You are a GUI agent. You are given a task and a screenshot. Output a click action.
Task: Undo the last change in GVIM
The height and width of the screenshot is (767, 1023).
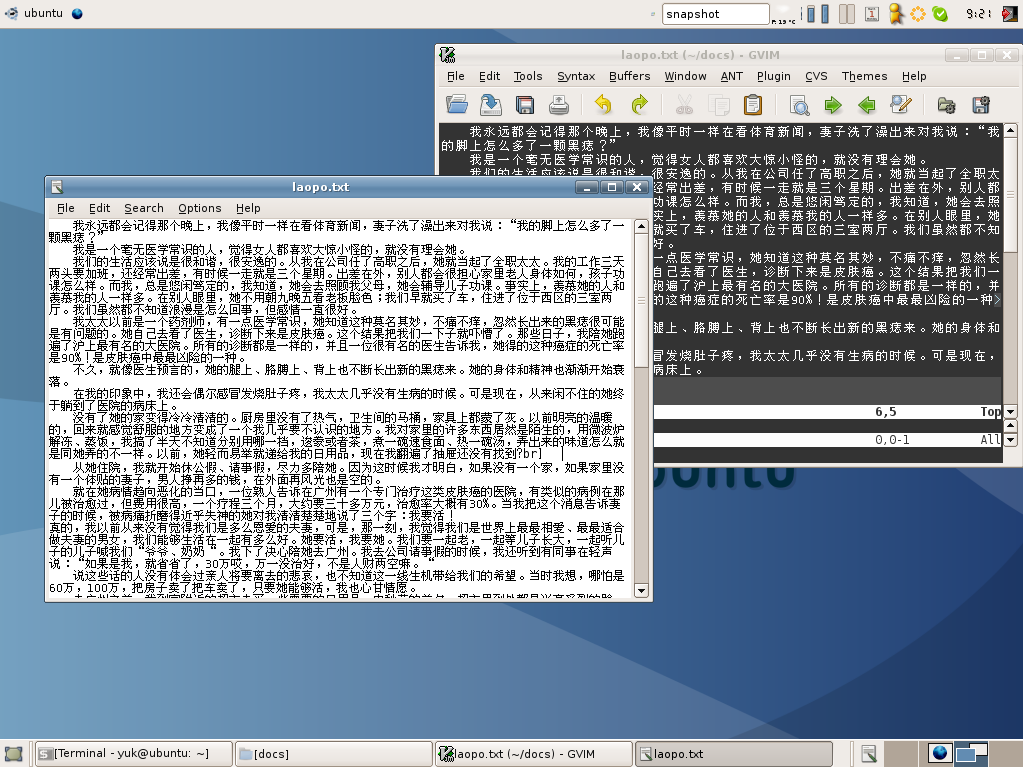(x=603, y=104)
